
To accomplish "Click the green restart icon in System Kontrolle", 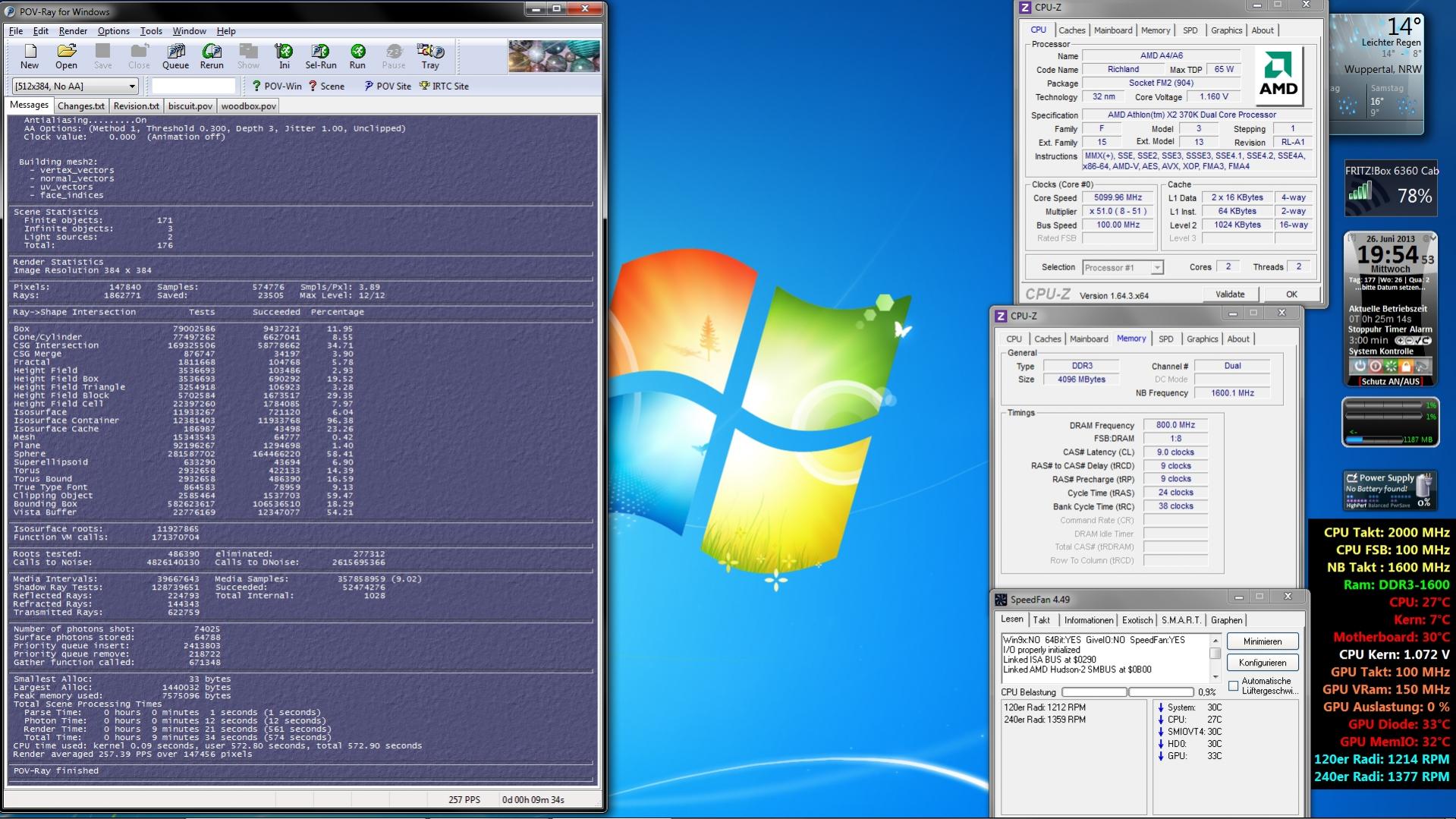I will (1390, 366).
